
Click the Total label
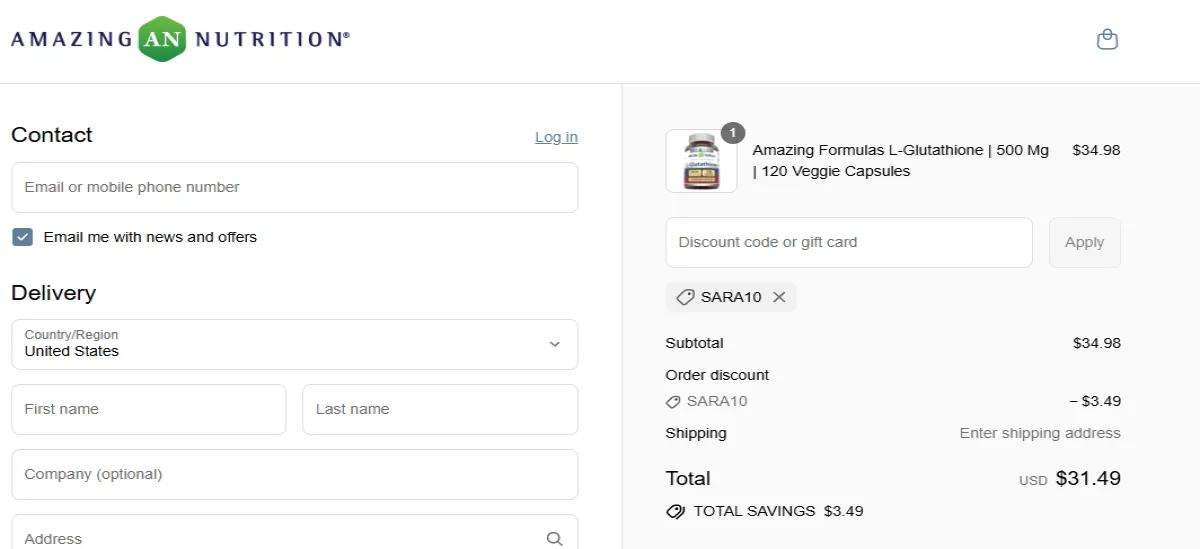click(688, 478)
